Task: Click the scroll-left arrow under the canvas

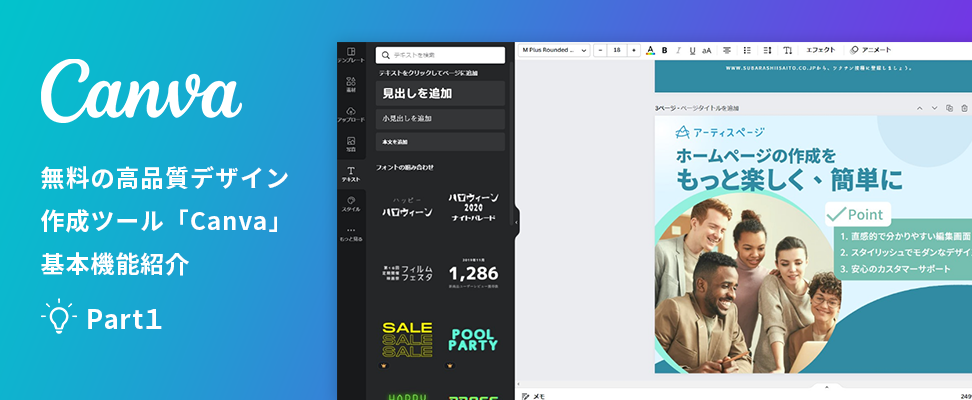Action: click(519, 384)
